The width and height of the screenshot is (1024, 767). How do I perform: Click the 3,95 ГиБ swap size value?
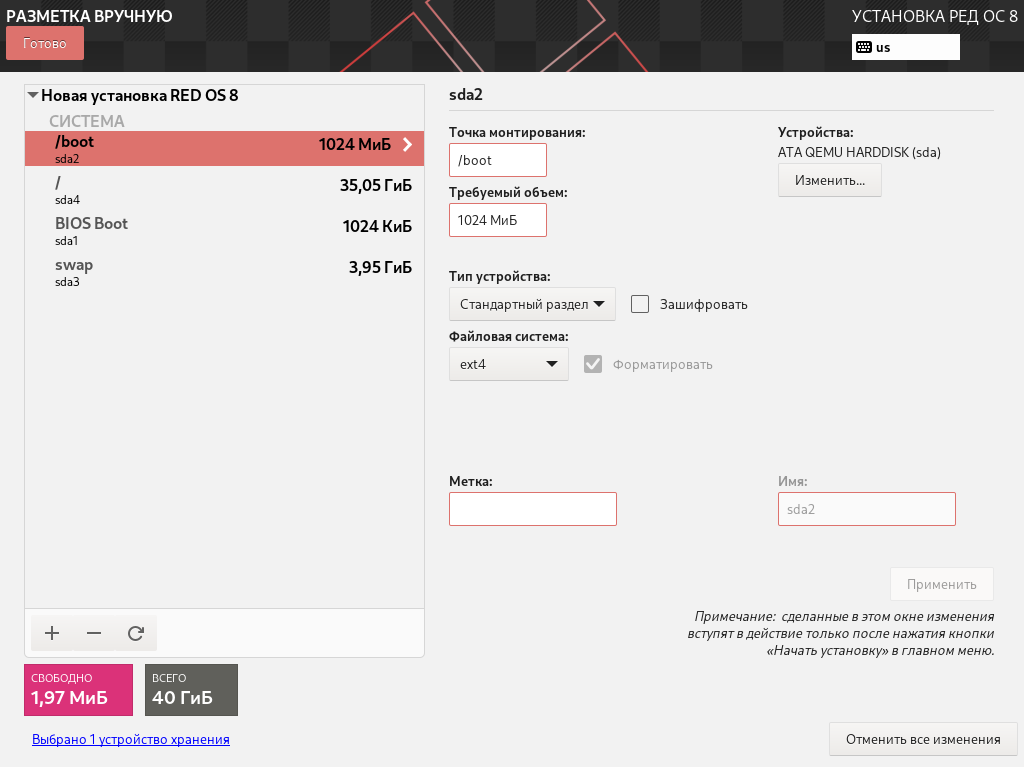point(380,267)
